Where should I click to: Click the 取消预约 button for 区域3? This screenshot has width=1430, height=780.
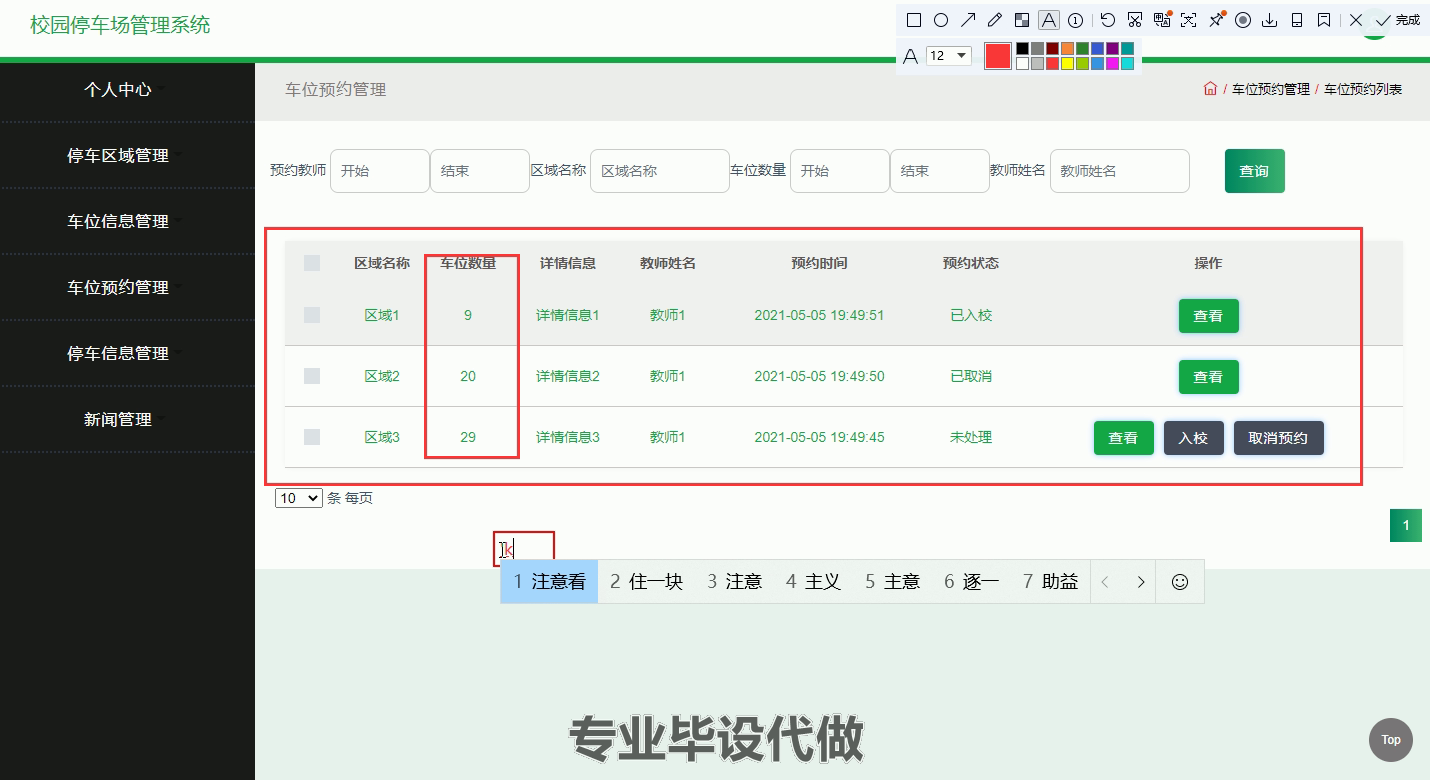coord(1278,438)
